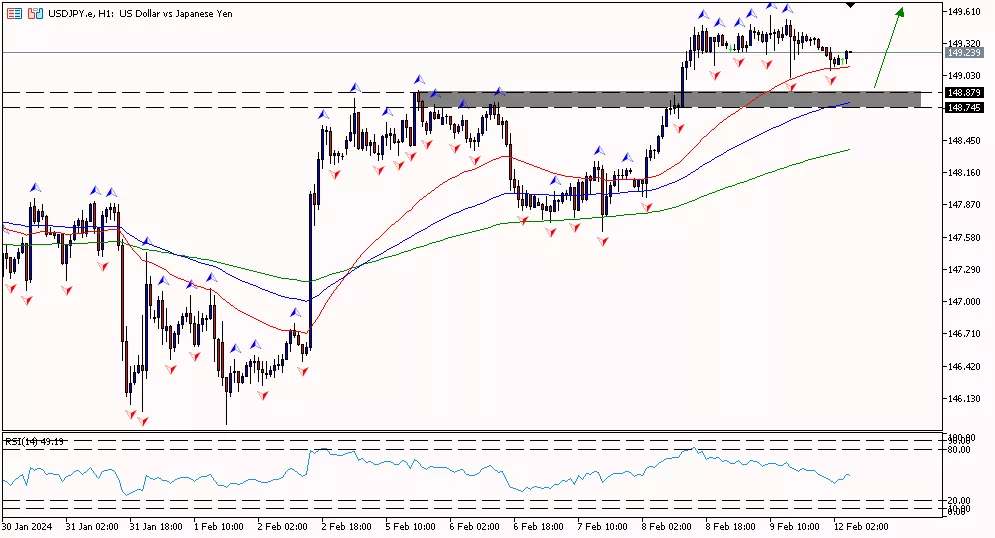
Task: Select the 148.879 level price tag
Action: click(x=963, y=93)
